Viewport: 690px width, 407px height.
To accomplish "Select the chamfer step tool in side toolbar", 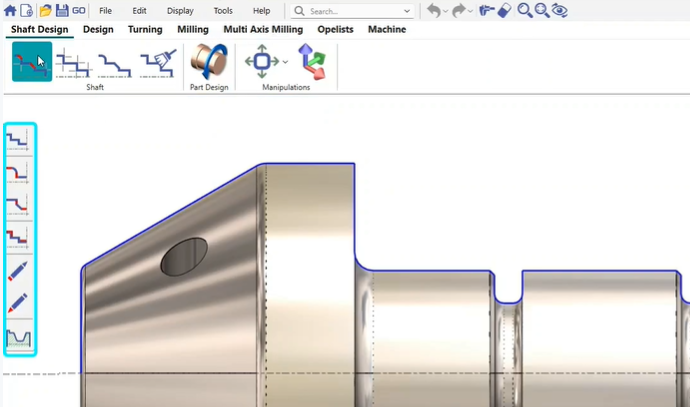I will tap(18, 205).
